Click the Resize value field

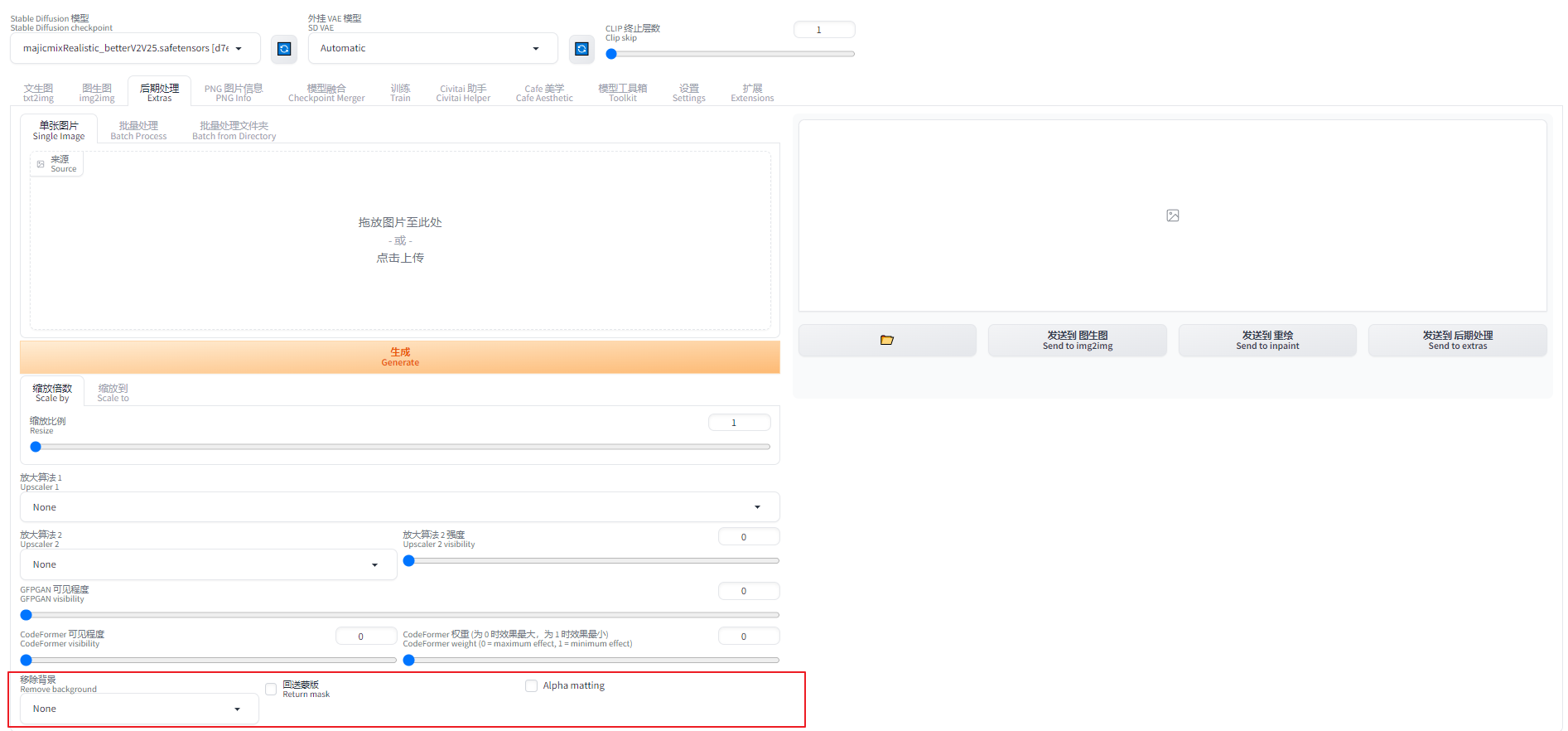pyautogui.click(x=739, y=423)
